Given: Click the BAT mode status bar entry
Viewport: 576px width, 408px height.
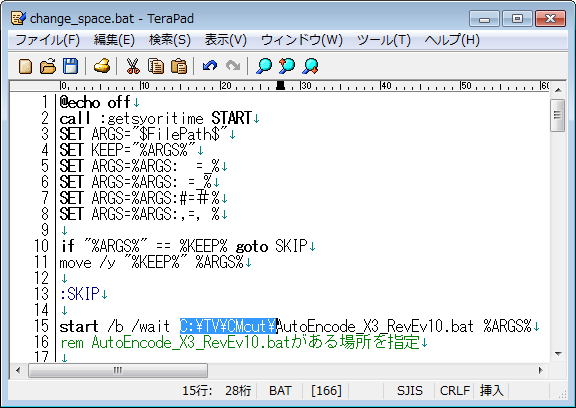Looking at the screenshot, I should pyautogui.click(x=280, y=390).
